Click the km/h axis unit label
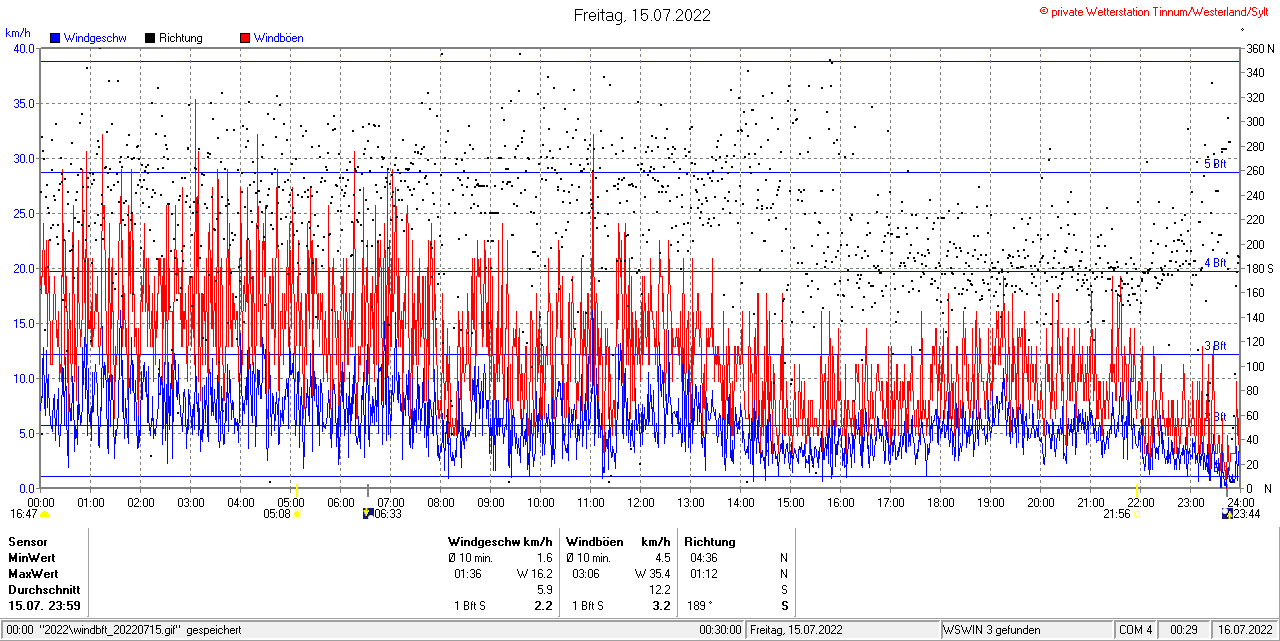This screenshot has height=641, width=1280. tap(18, 34)
